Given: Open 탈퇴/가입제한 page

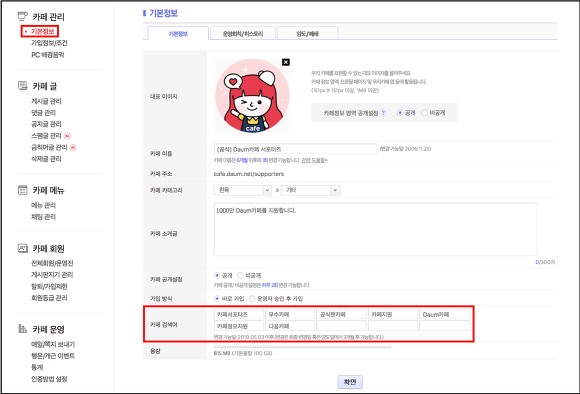Looking at the screenshot, I should coord(49,286).
